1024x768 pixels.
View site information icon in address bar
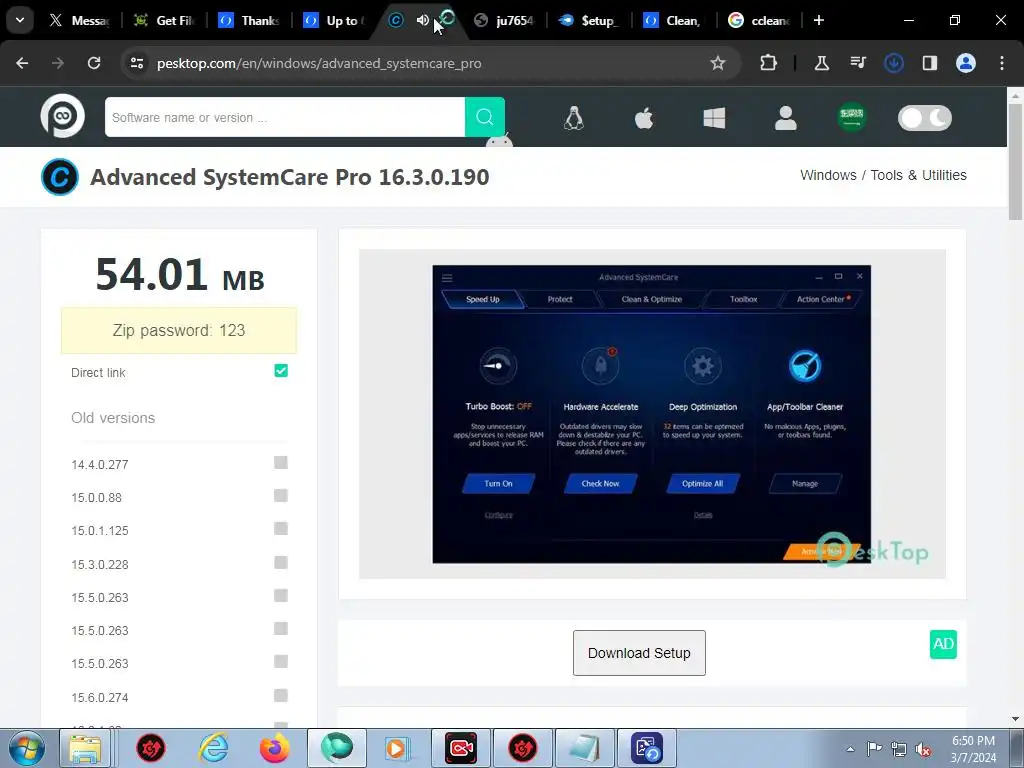tap(137, 63)
